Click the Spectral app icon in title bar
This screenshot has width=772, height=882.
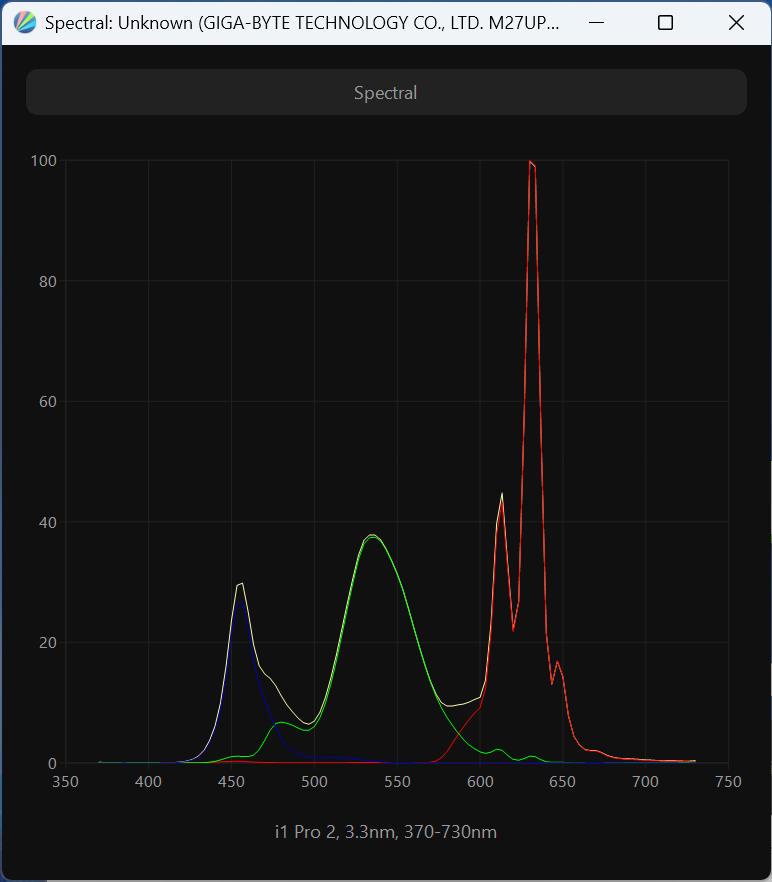point(25,22)
